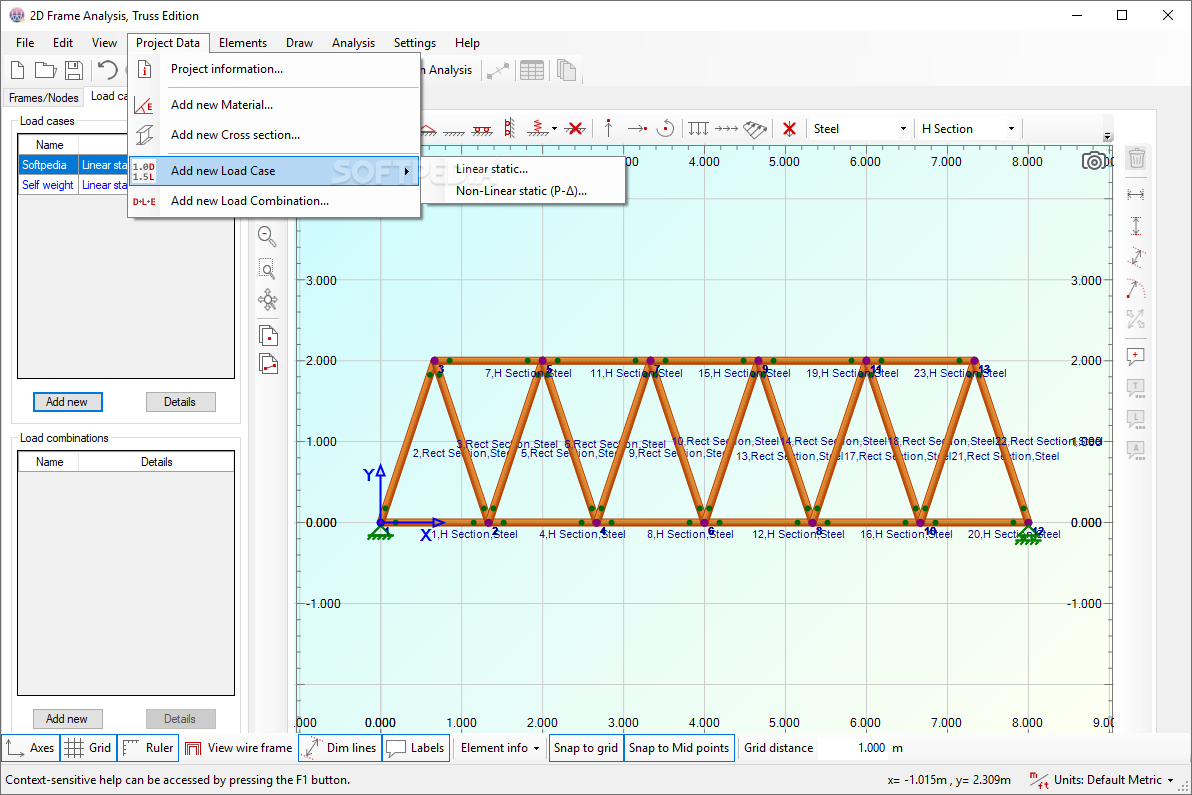Click Details under Load cases
Screen dimensions: 1192x795
coord(180,402)
